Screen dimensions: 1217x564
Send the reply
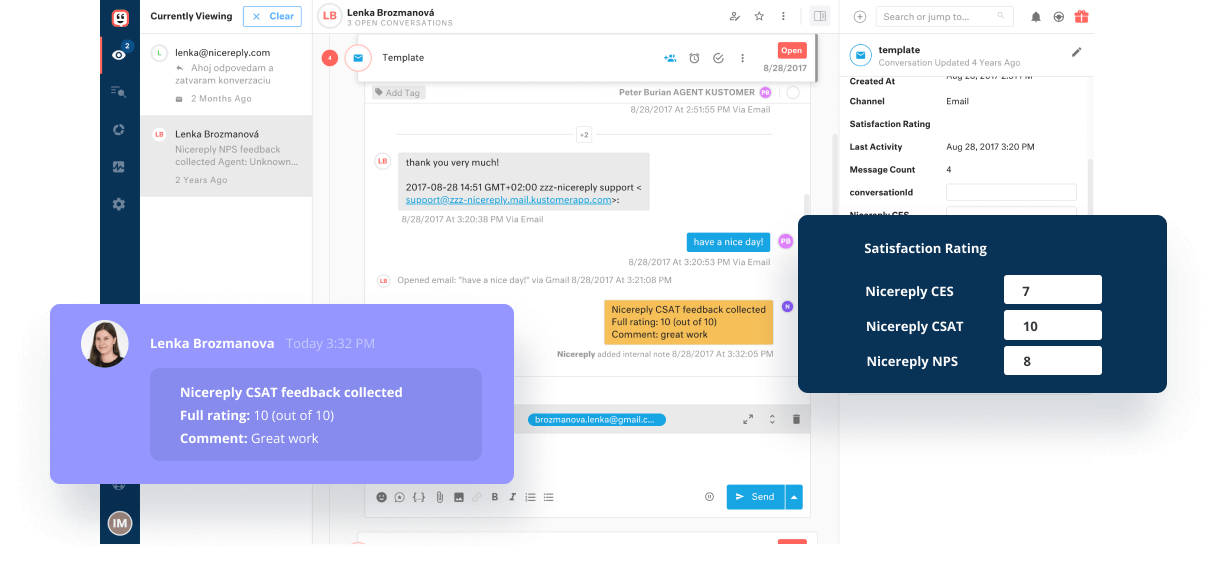(755, 496)
